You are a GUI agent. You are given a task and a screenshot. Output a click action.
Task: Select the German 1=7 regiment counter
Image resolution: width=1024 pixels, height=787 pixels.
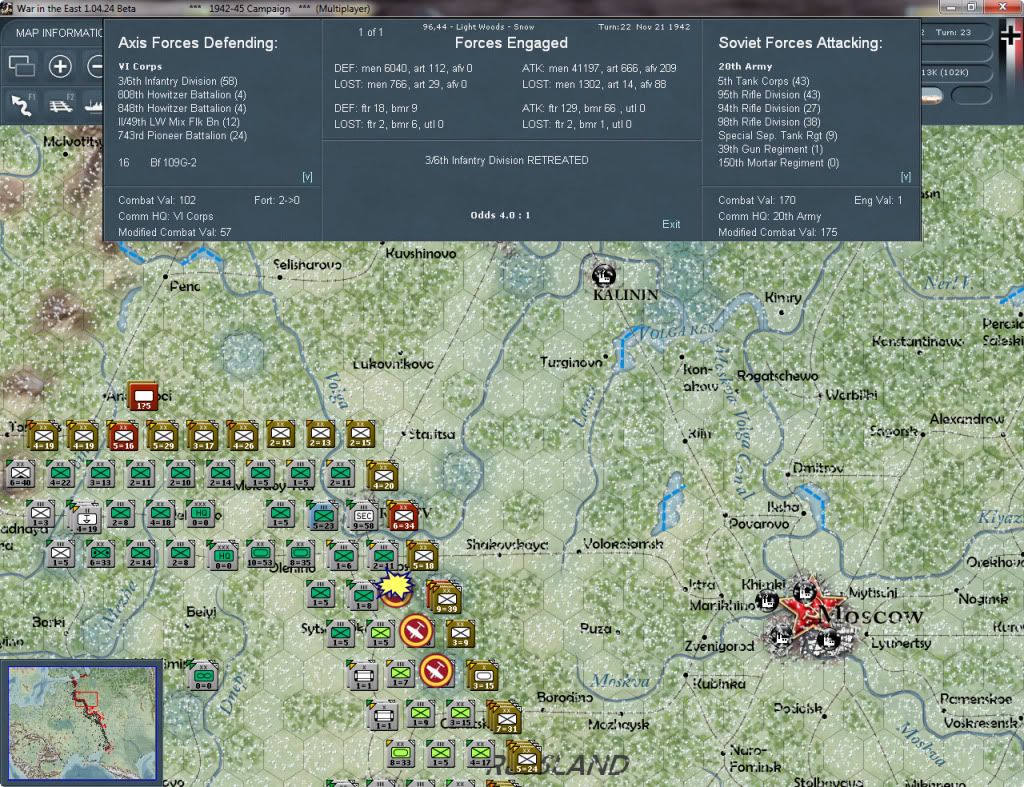(x=400, y=673)
